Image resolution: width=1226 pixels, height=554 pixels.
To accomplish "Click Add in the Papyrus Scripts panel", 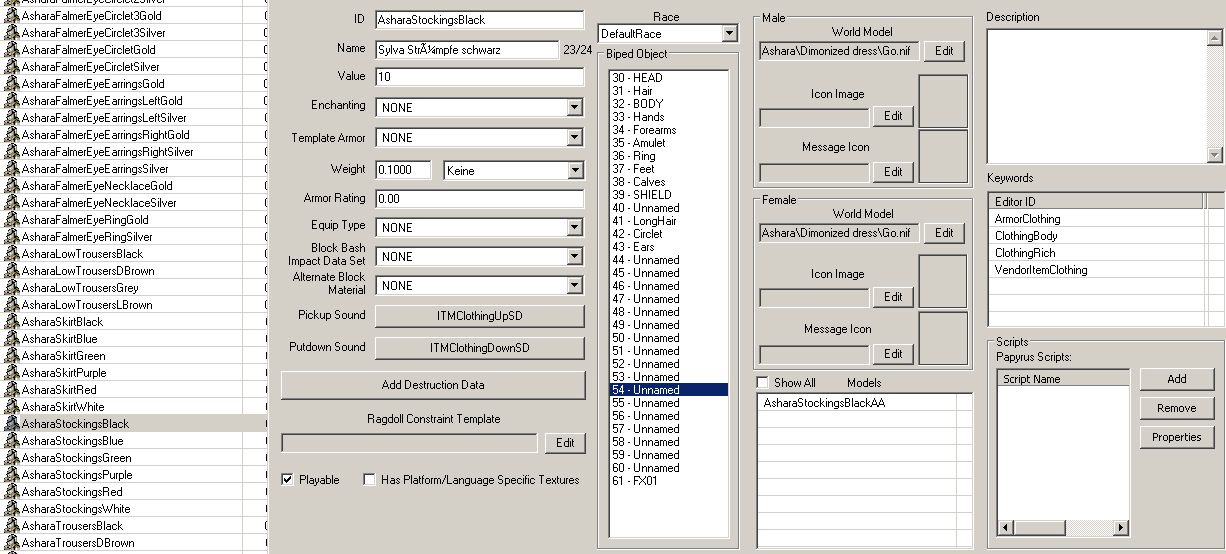I will click(1176, 379).
